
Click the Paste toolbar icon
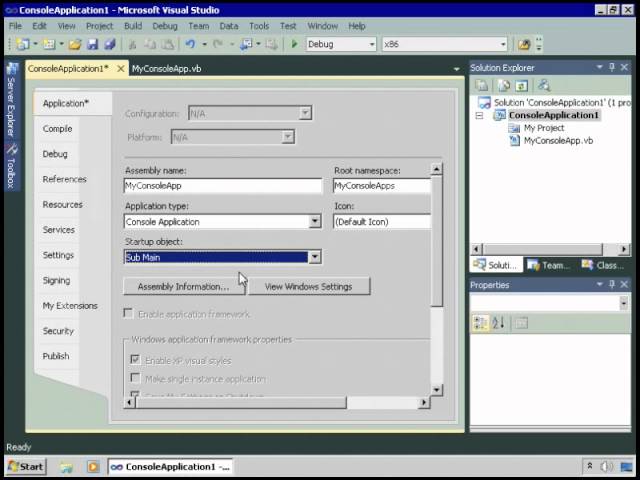pyautogui.click(x=167, y=44)
